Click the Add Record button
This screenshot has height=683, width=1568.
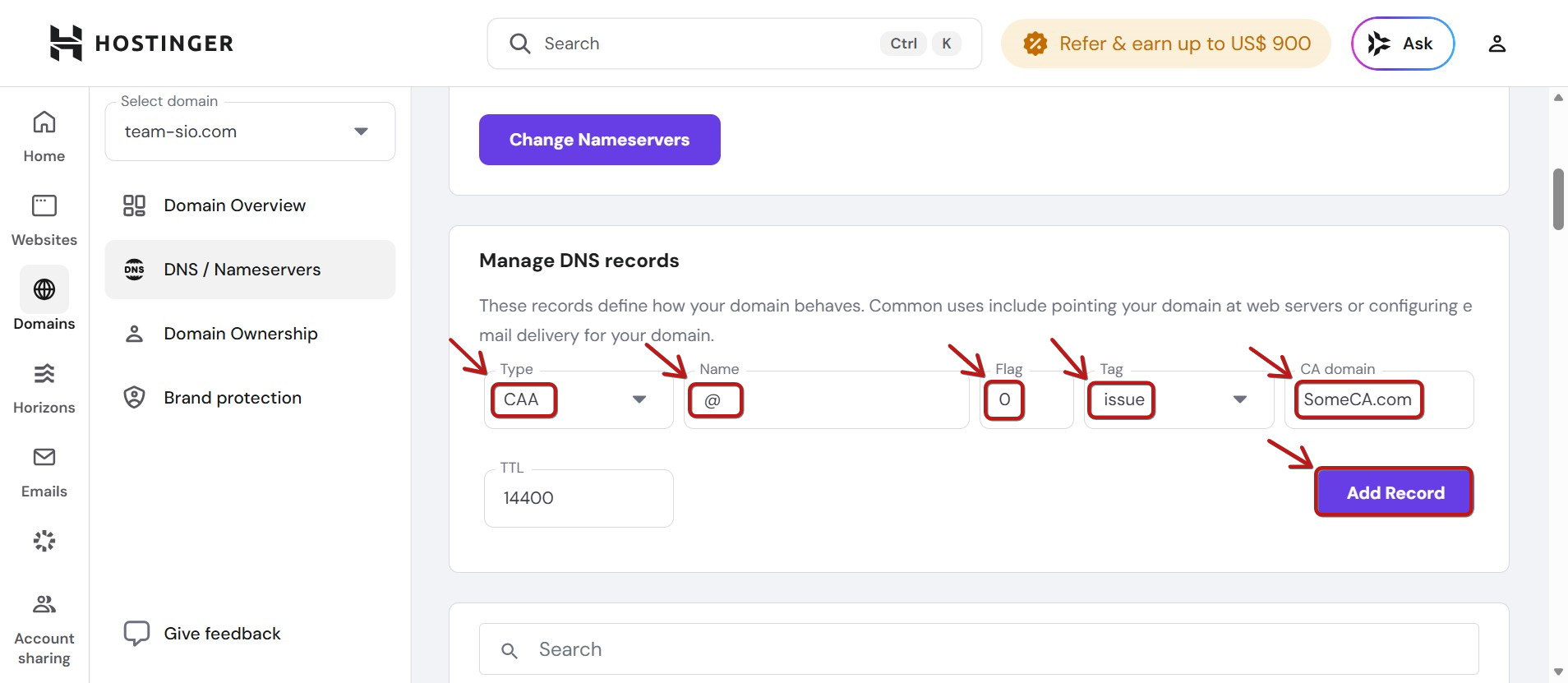1395,492
